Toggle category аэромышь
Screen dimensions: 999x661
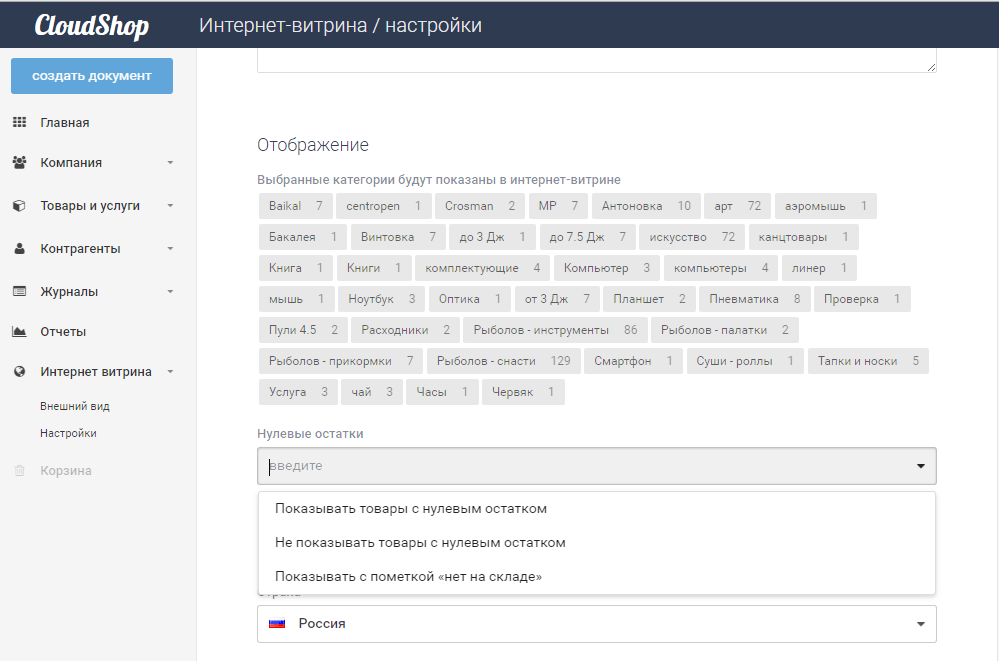tap(826, 206)
